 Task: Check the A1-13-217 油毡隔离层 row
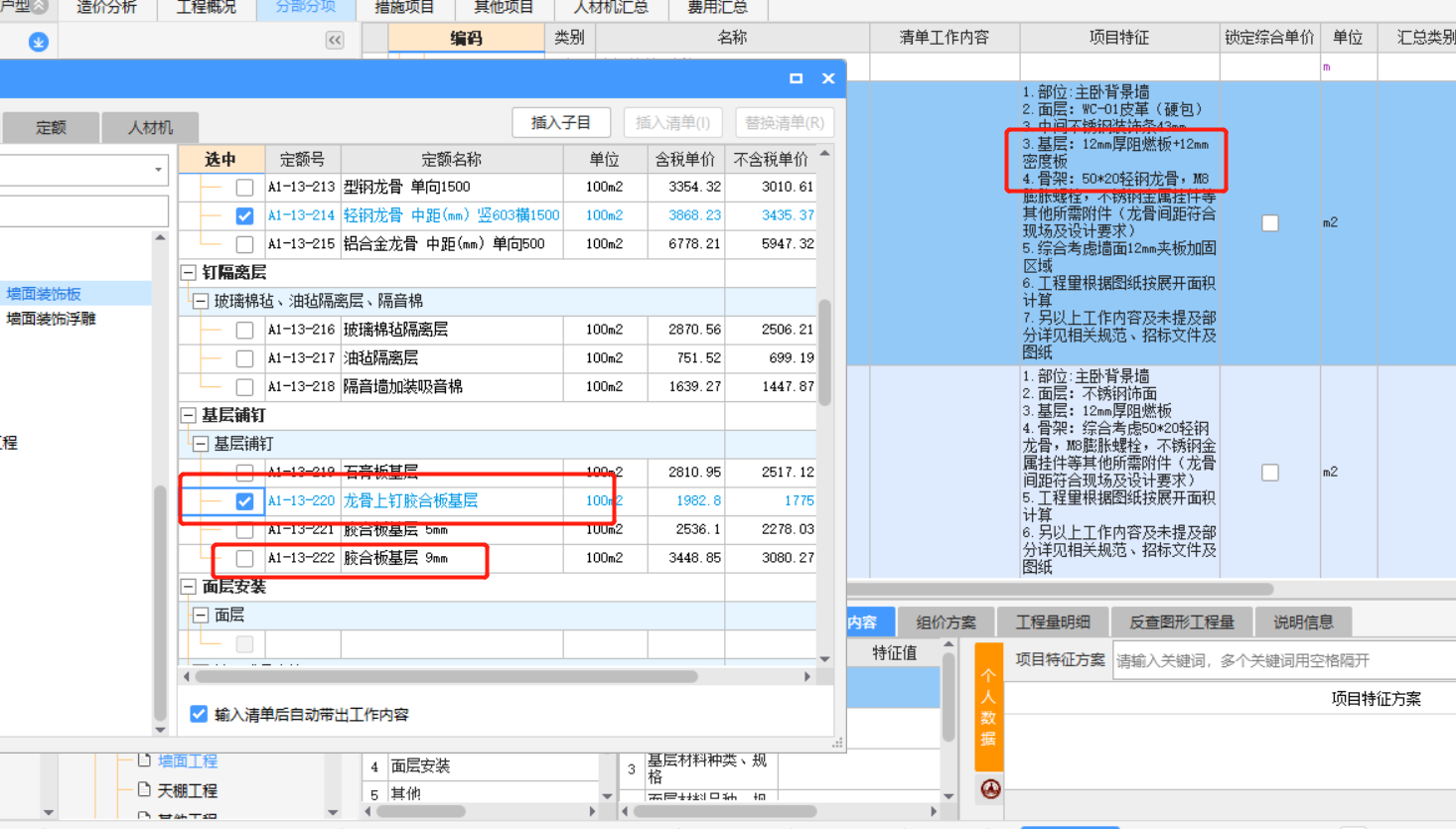(244, 358)
